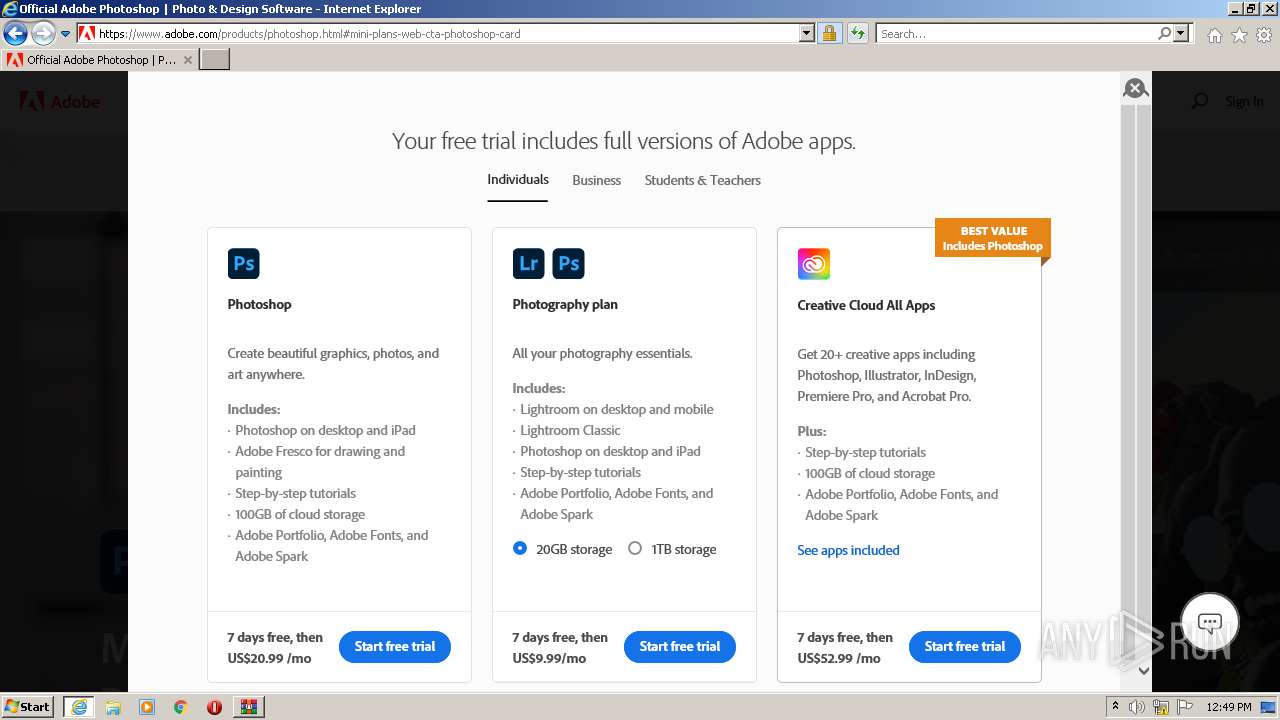Viewport: 1280px width, 720px height.
Task: Start free trial for Photoshop US$20.99
Action: tap(395, 646)
